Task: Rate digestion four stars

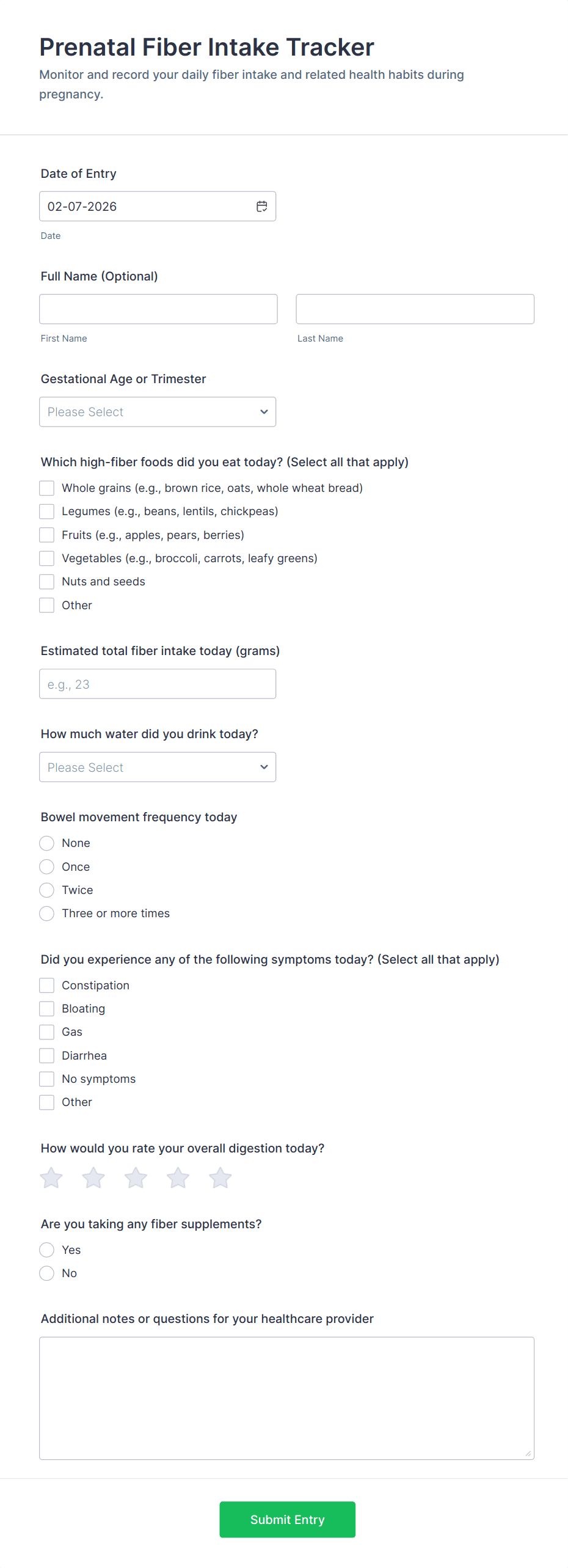Action: coord(178,1178)
